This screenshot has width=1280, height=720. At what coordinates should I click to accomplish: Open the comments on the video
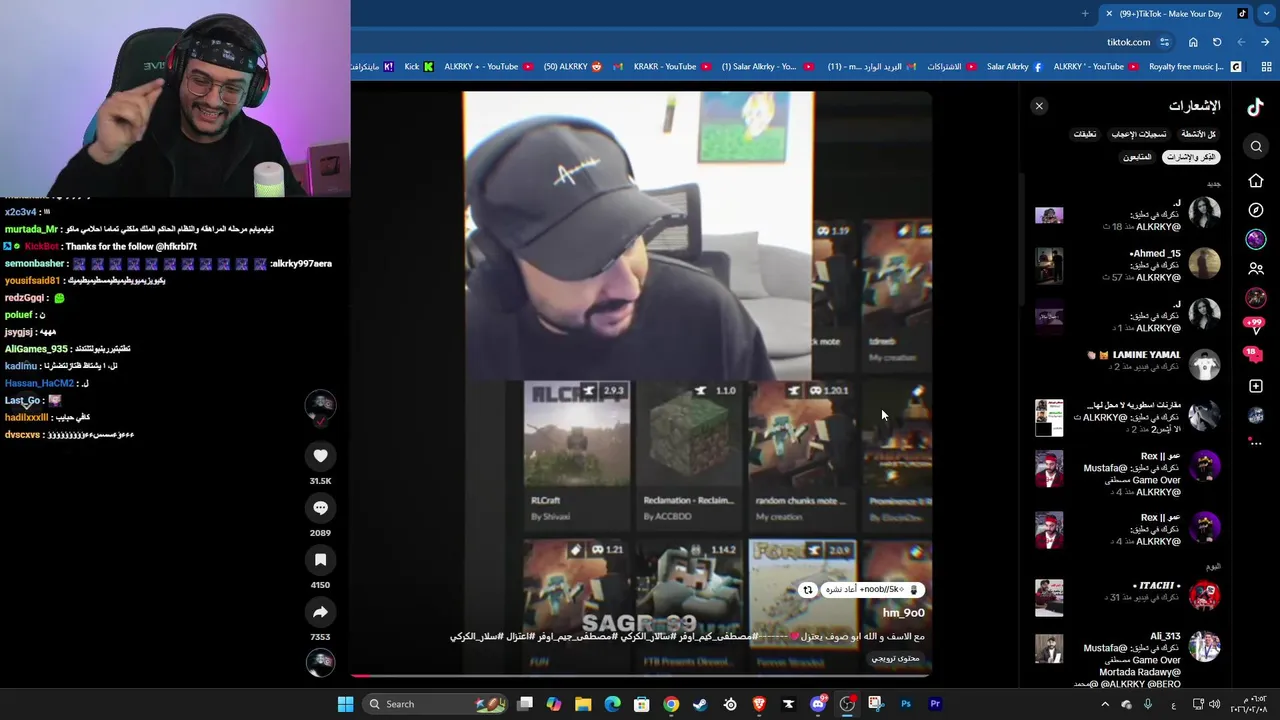[x=320, y=508]
